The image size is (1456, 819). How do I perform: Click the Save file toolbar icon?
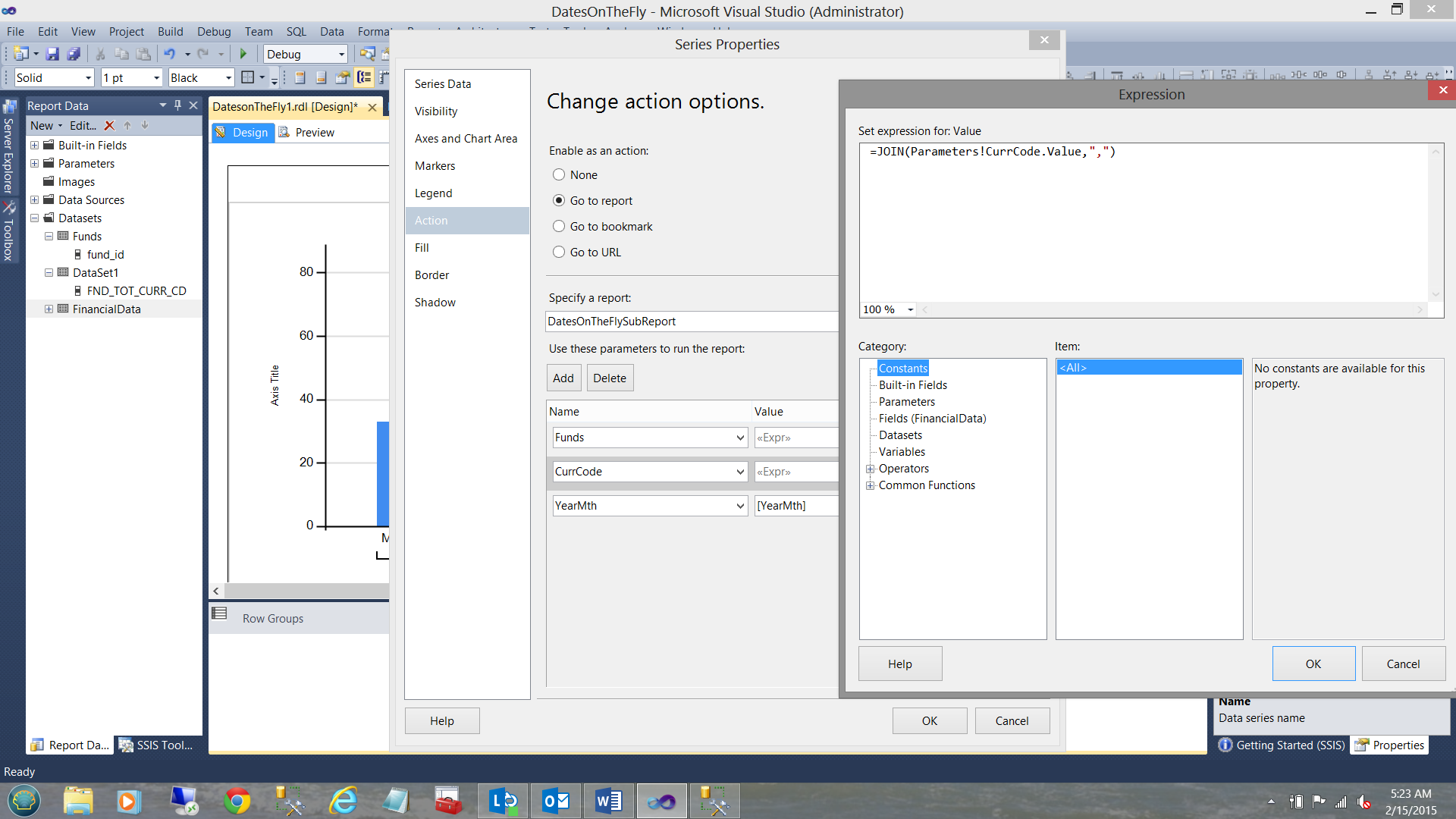tap(52, 54)
